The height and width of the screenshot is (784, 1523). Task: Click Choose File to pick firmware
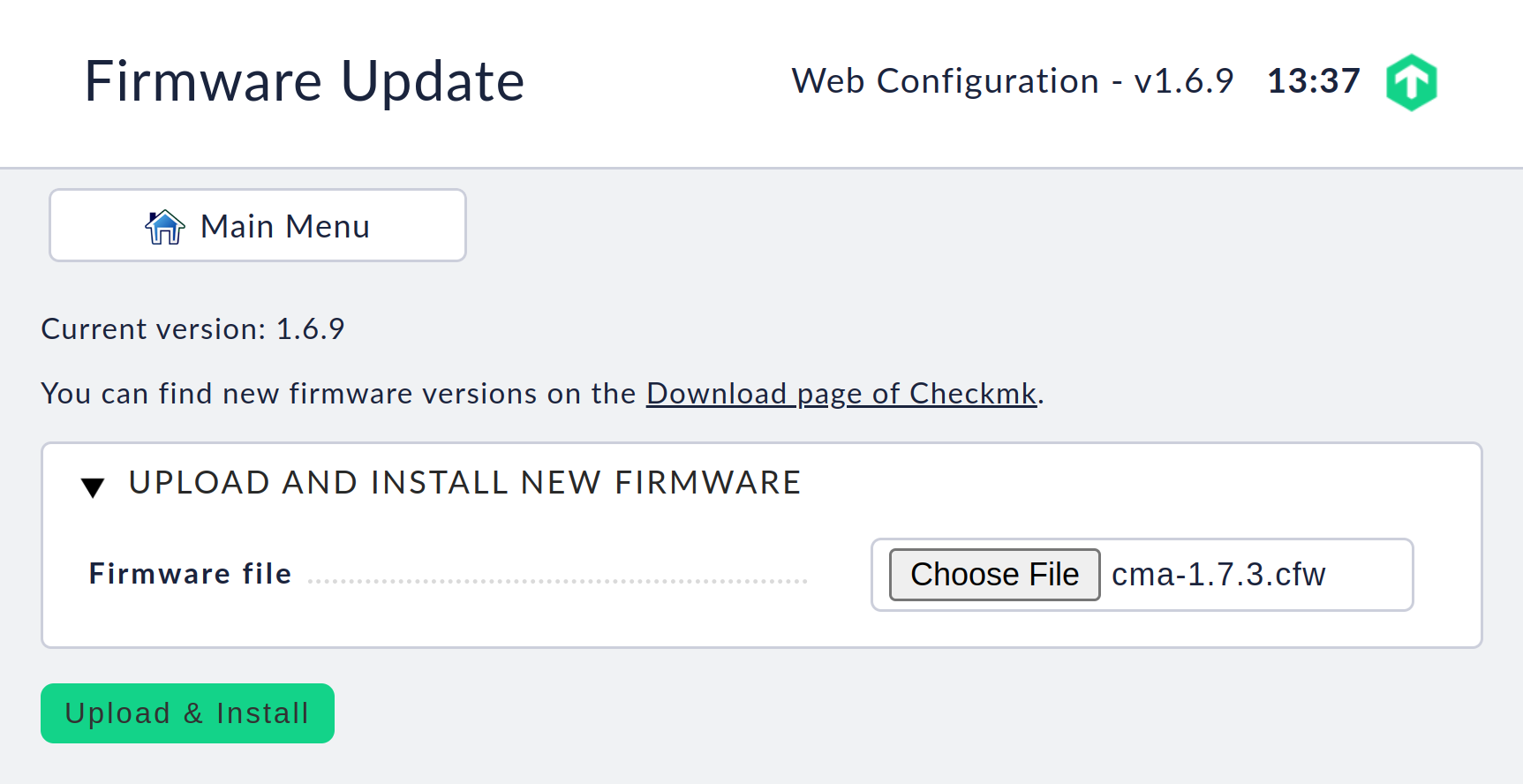click(x=993, y=574)
